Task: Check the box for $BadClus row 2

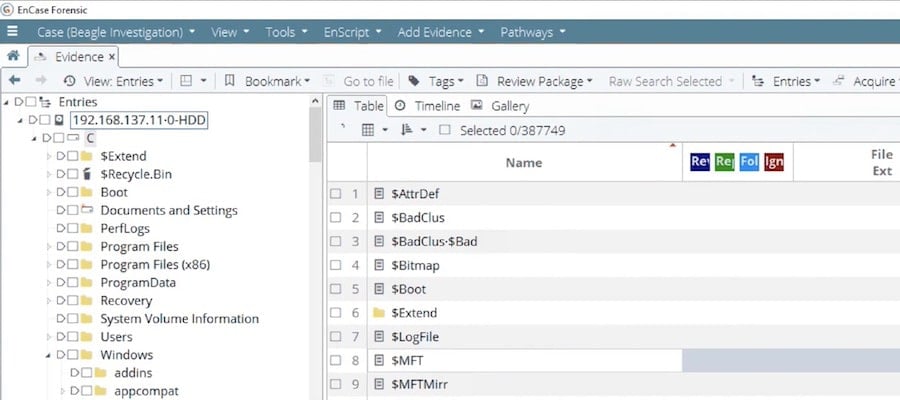Action: (x=336, y=218)
